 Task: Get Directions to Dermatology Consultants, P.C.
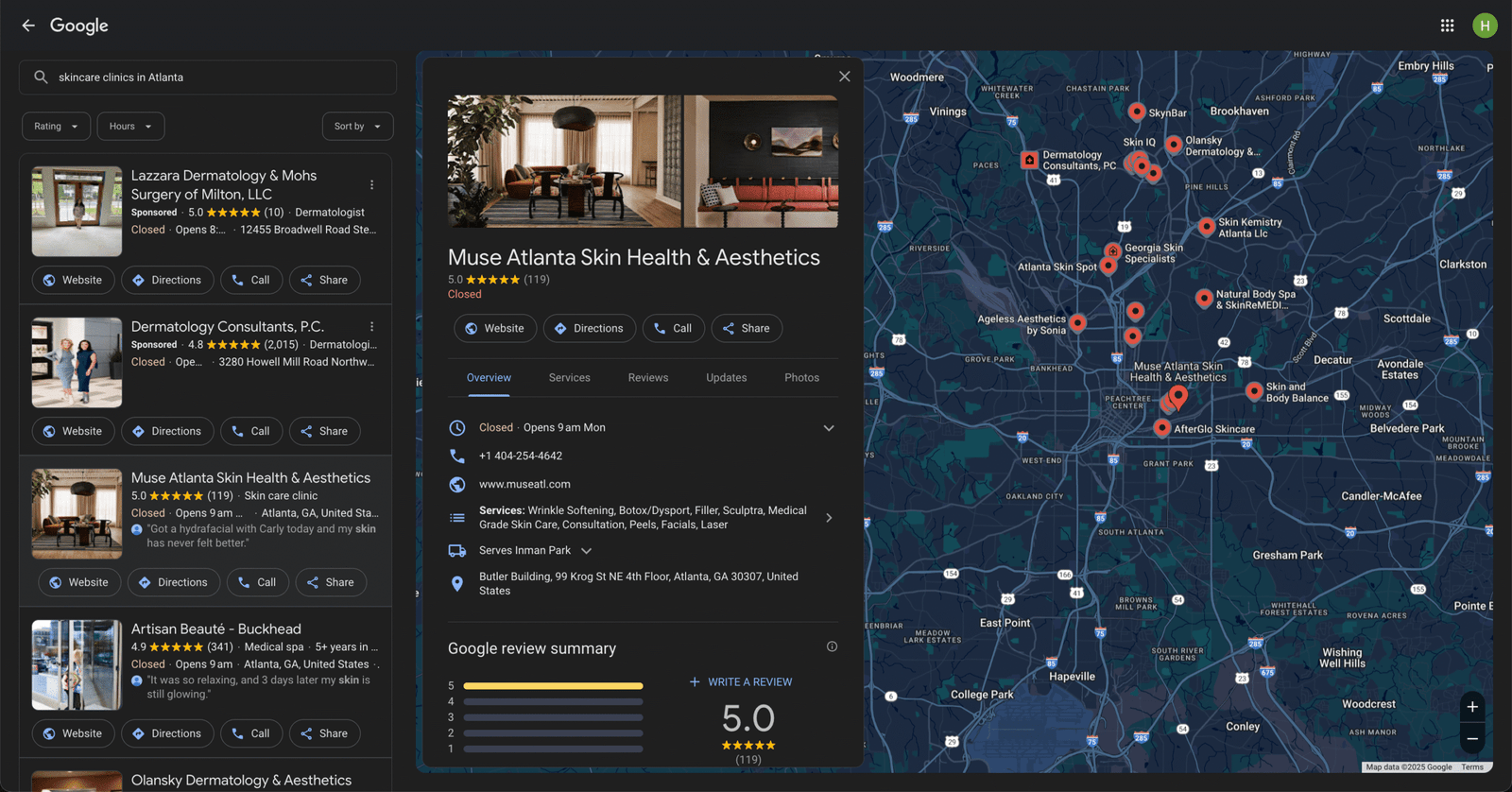click(x=167, y=432)
